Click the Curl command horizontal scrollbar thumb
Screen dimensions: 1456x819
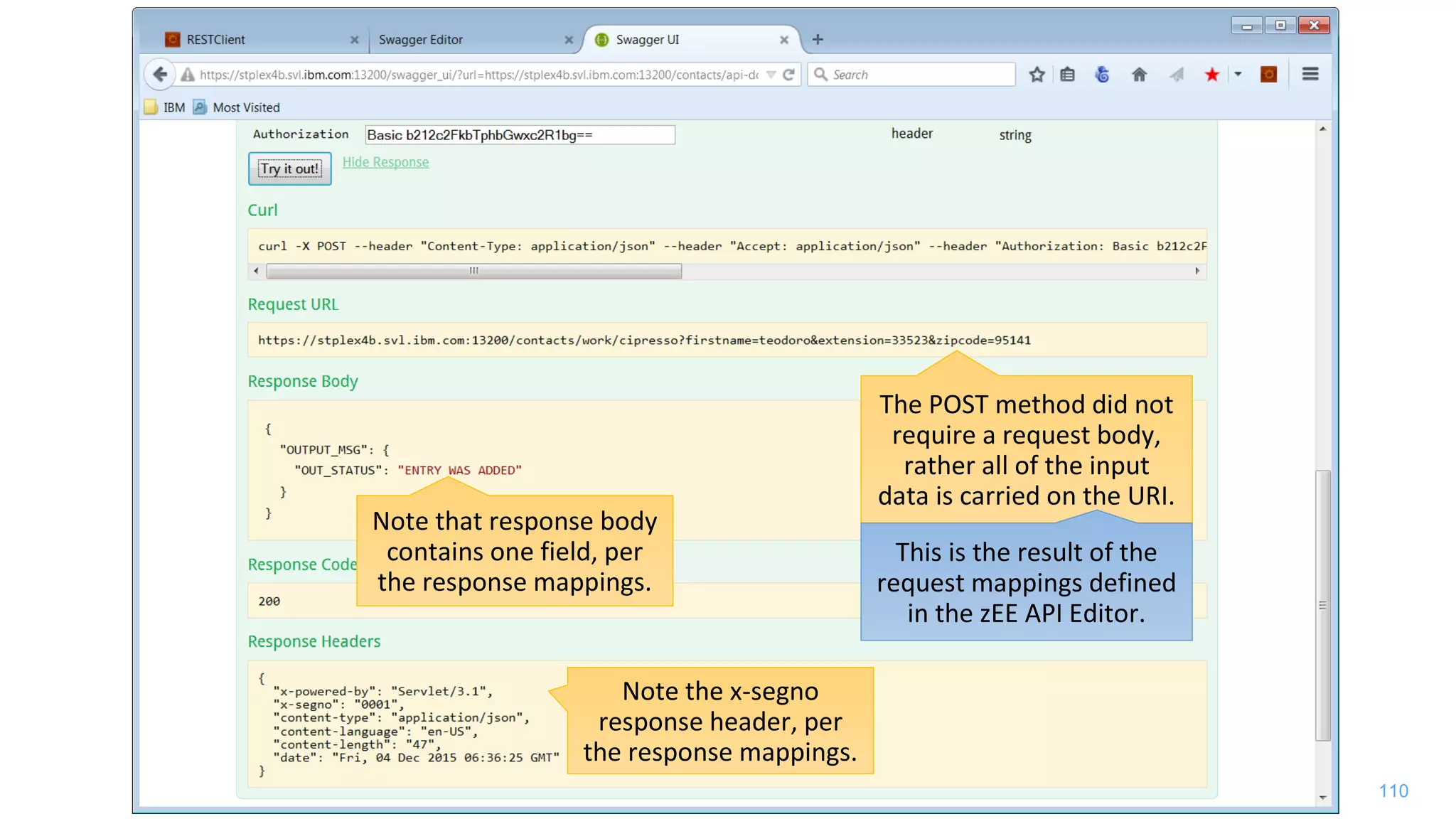coord(473,271)
